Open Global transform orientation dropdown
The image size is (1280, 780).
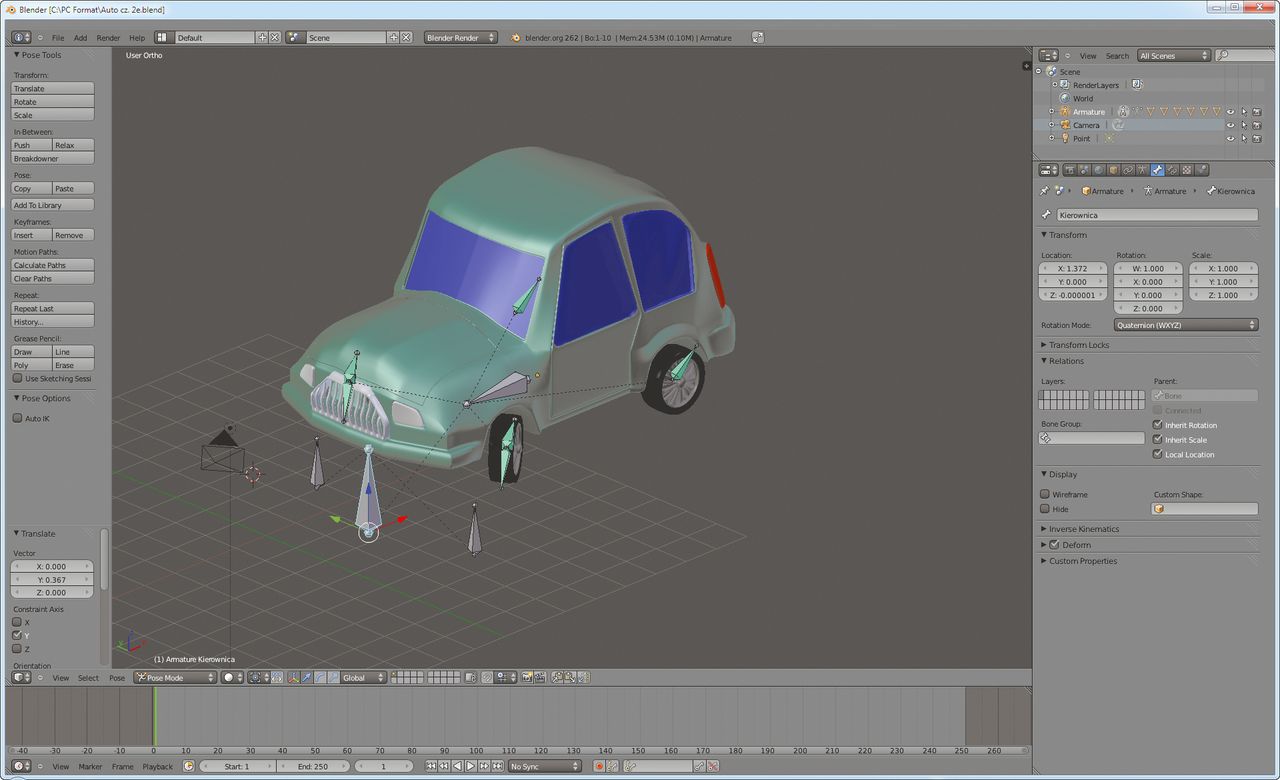pyautogui.click(x=364, y=677)
